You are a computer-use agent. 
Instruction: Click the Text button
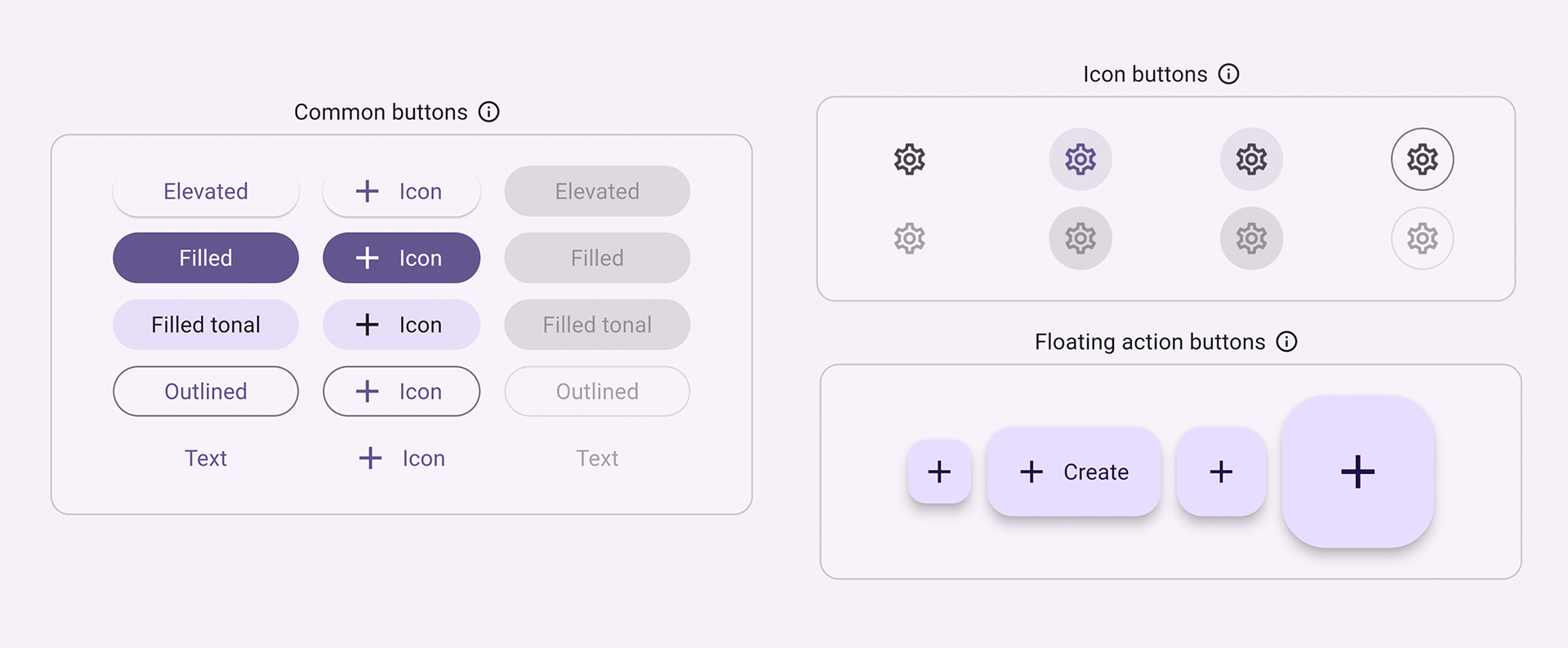205,458
